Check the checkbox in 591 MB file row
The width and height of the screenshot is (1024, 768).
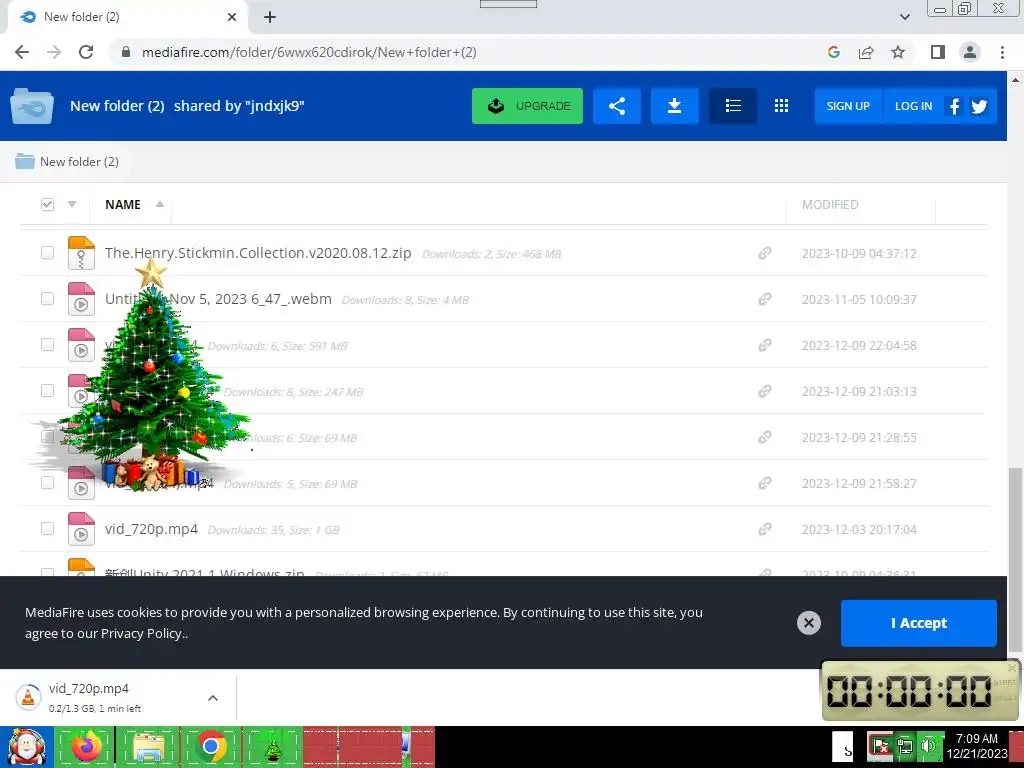point(47,345)
